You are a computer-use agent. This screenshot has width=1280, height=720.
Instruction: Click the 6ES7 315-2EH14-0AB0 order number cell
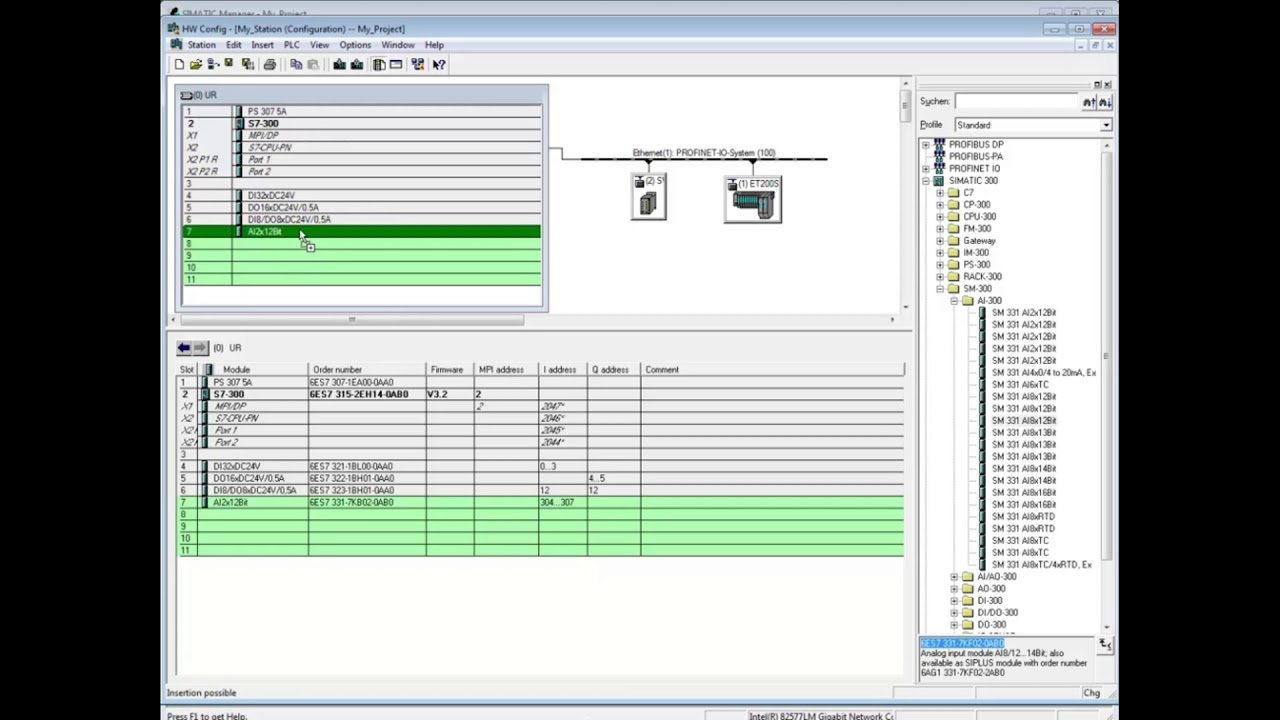coord(367,394)
